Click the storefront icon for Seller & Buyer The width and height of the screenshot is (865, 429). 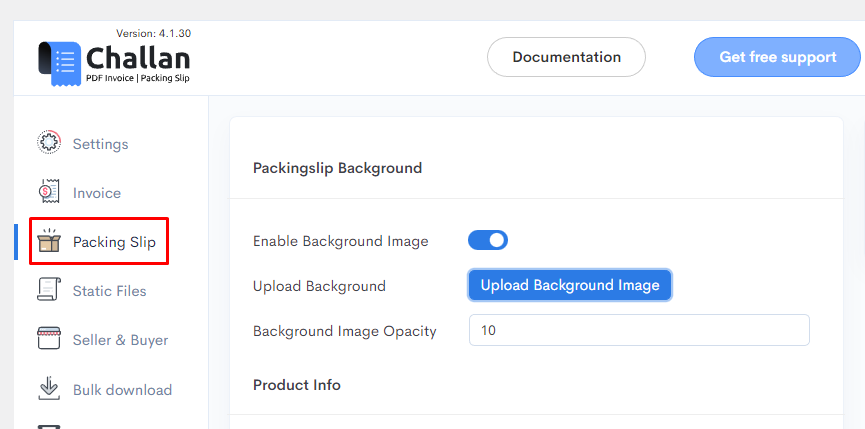[49, 339]
